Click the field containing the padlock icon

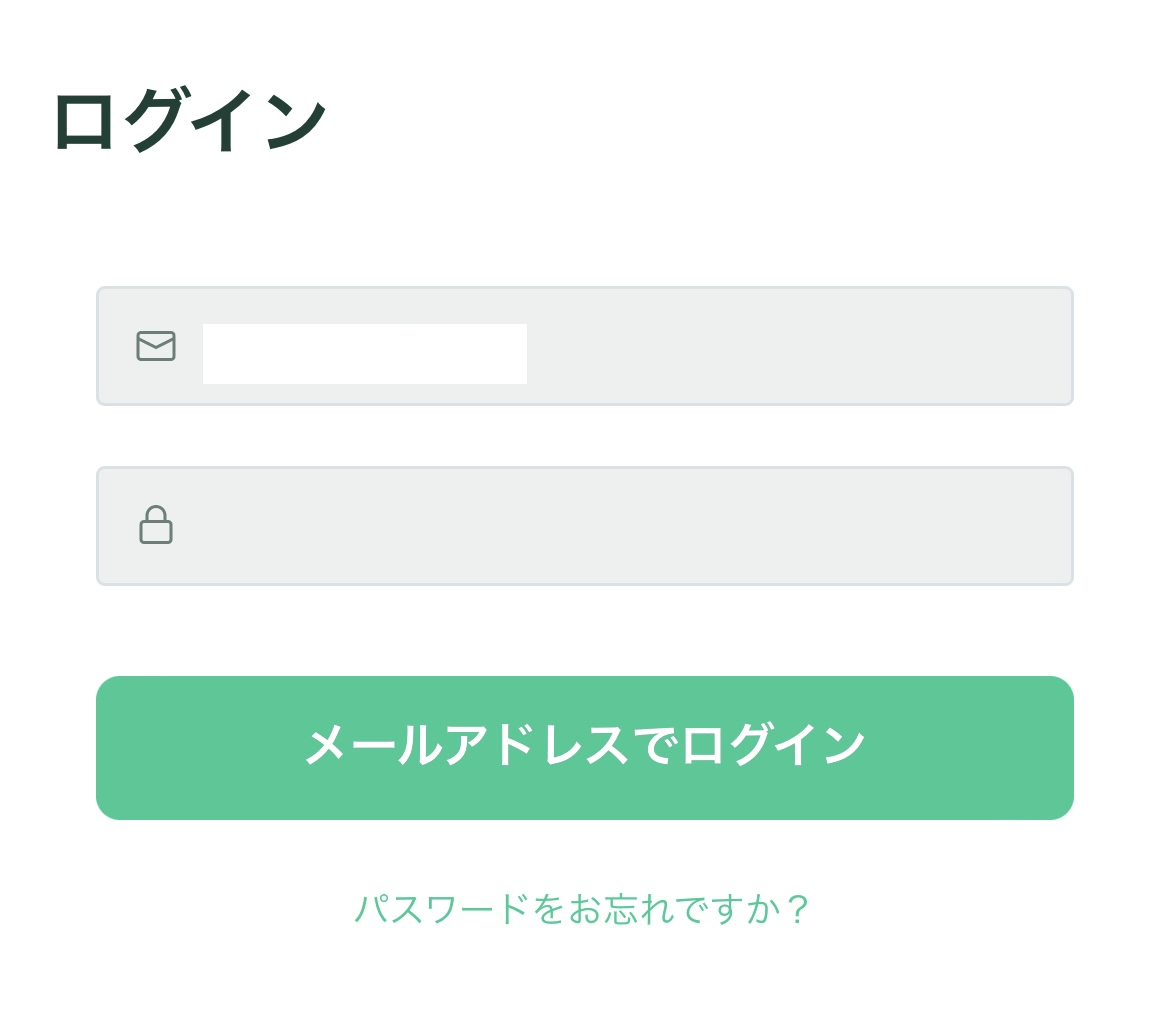[x=584, y=526]
